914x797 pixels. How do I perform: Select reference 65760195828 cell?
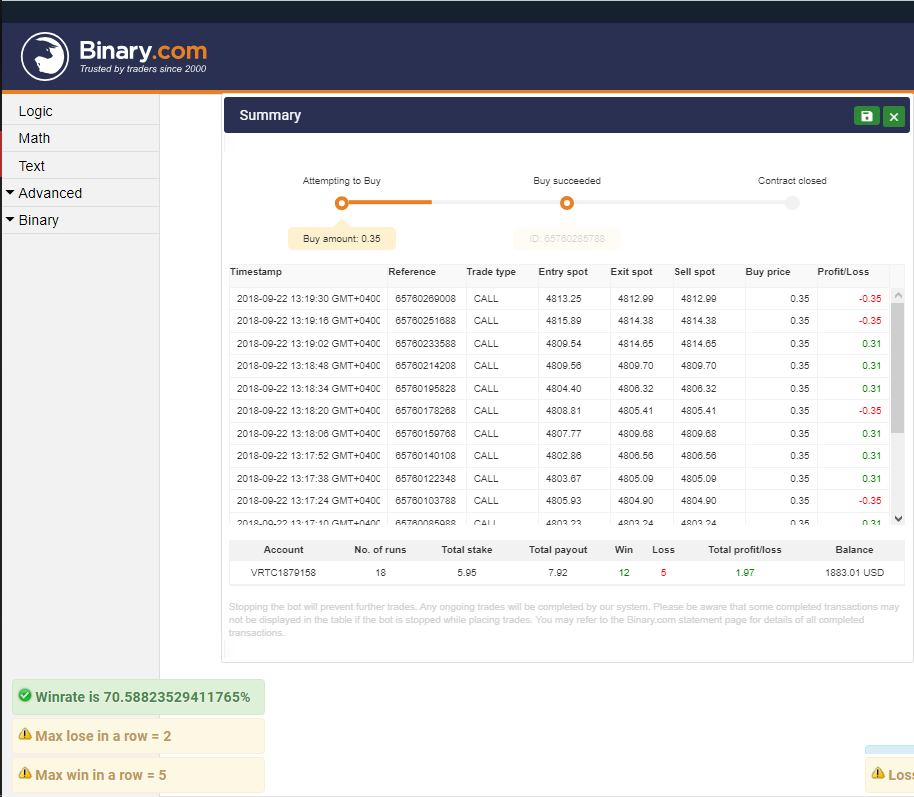tap(425, 388)
